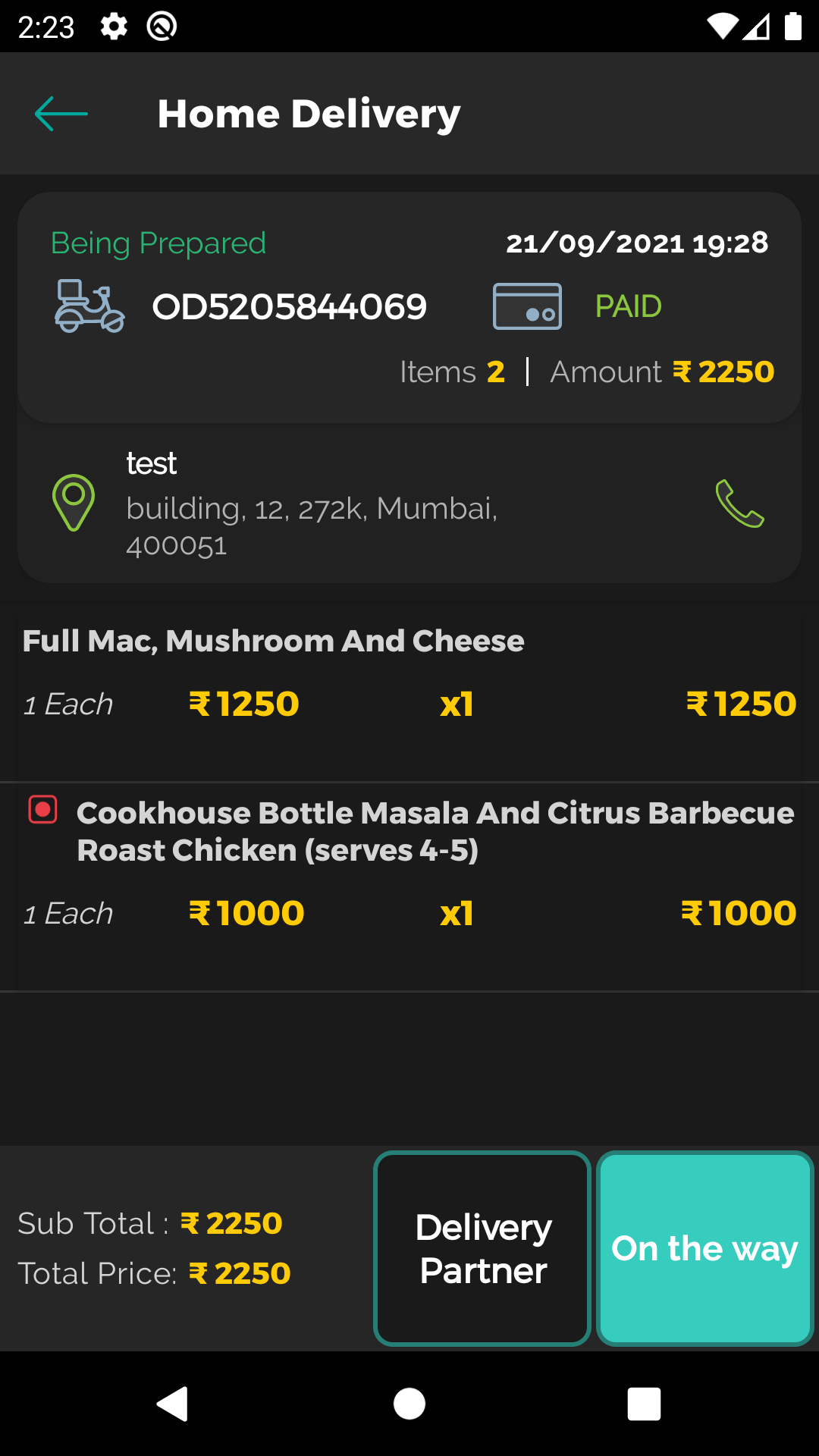This screenshot has width=819, height=1456.
Task: Open the settings gear in status bar
Action: (x=114, y=27)
